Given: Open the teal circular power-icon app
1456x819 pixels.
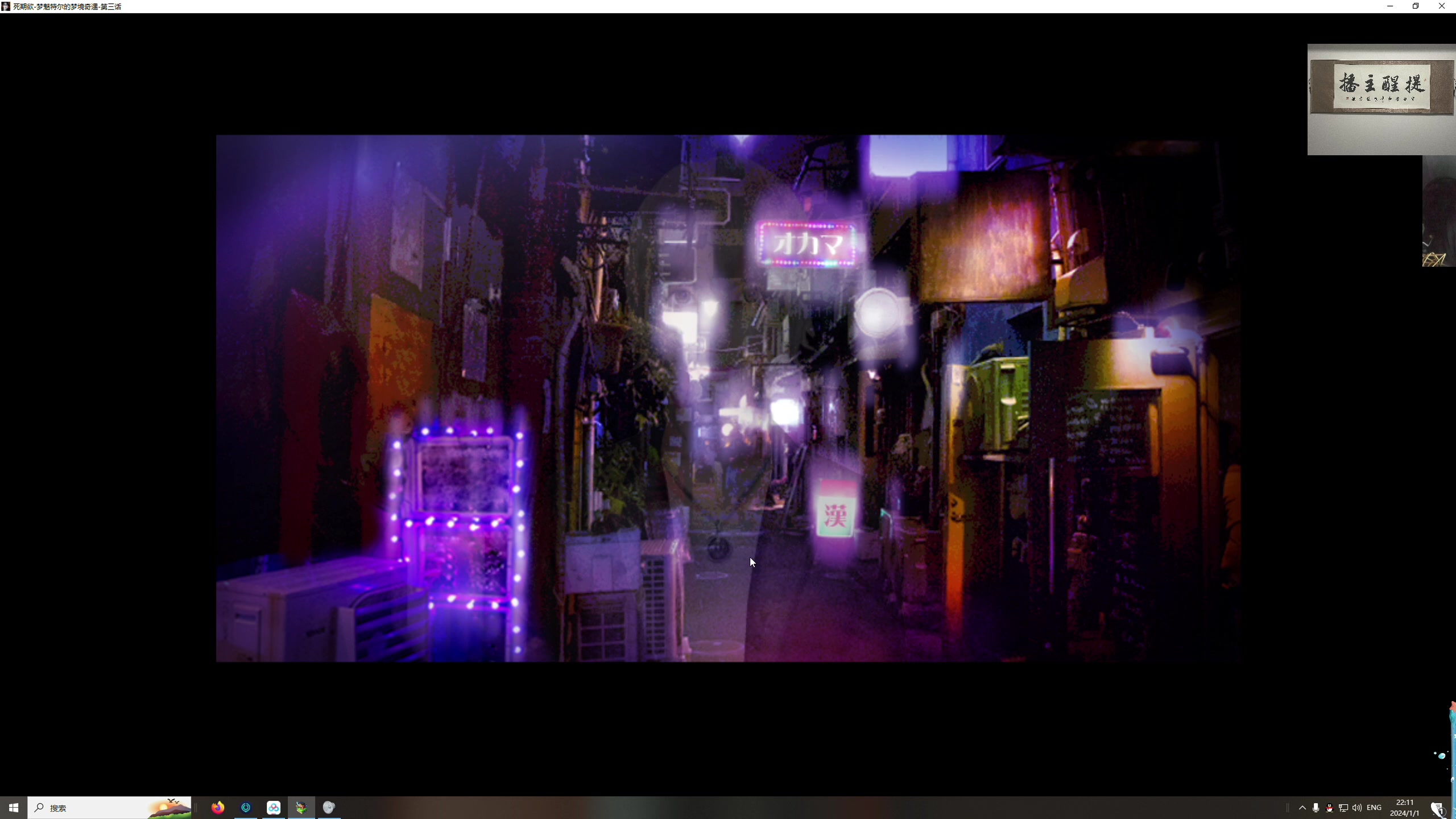Looking at the screenshot, I should [x=246, y=808].
